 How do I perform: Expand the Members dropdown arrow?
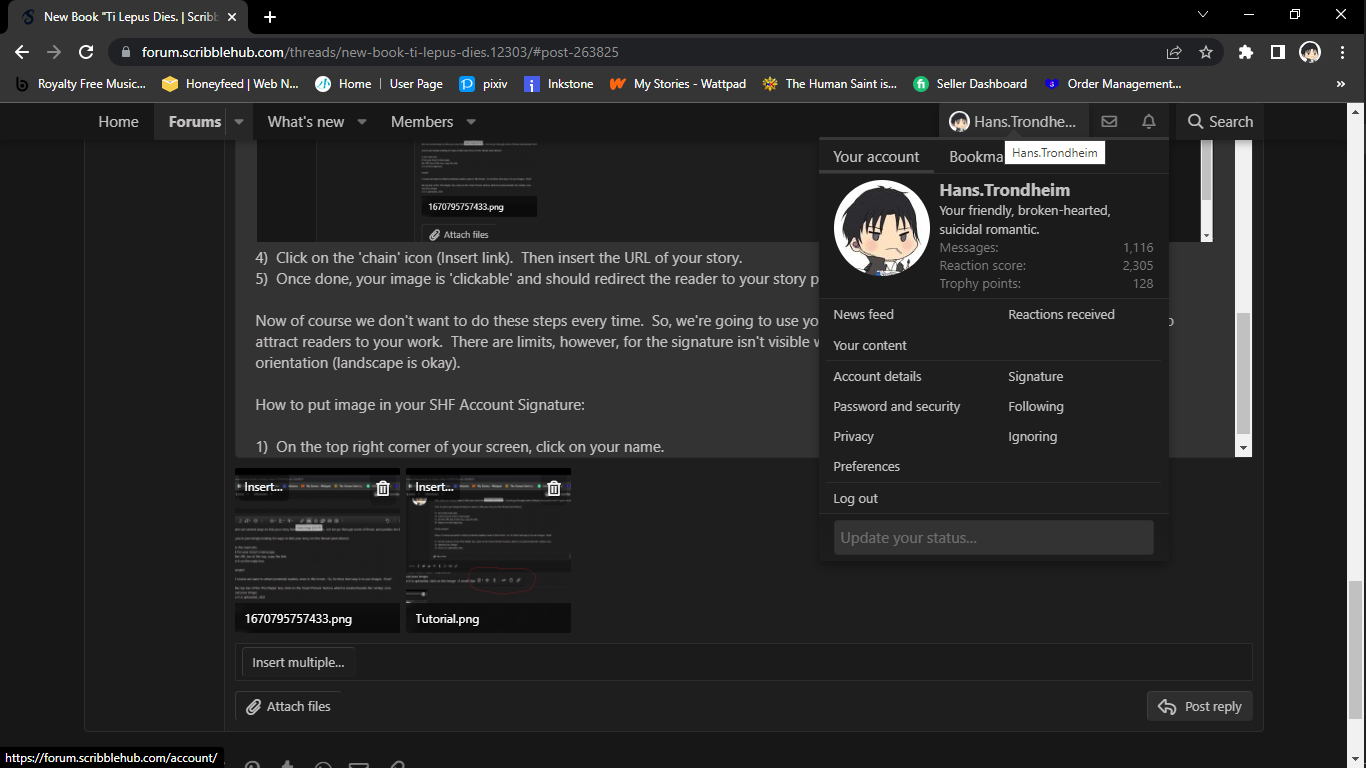click(471, 122)
